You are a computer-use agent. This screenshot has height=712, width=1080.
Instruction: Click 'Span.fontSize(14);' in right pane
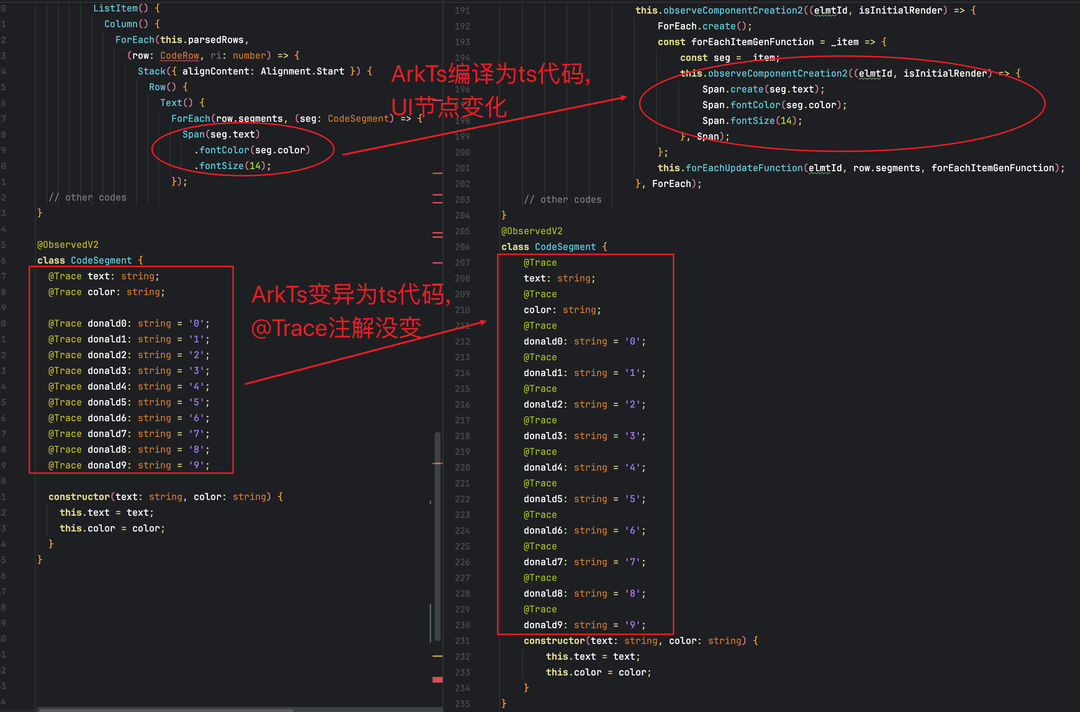pos(752,121)
